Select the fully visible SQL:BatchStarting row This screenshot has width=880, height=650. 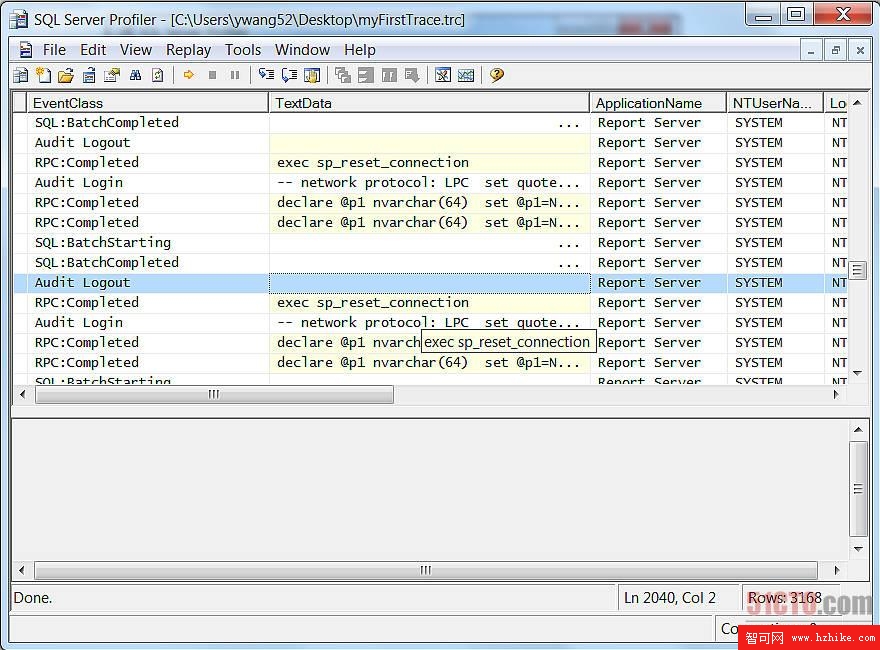point(430,243)
